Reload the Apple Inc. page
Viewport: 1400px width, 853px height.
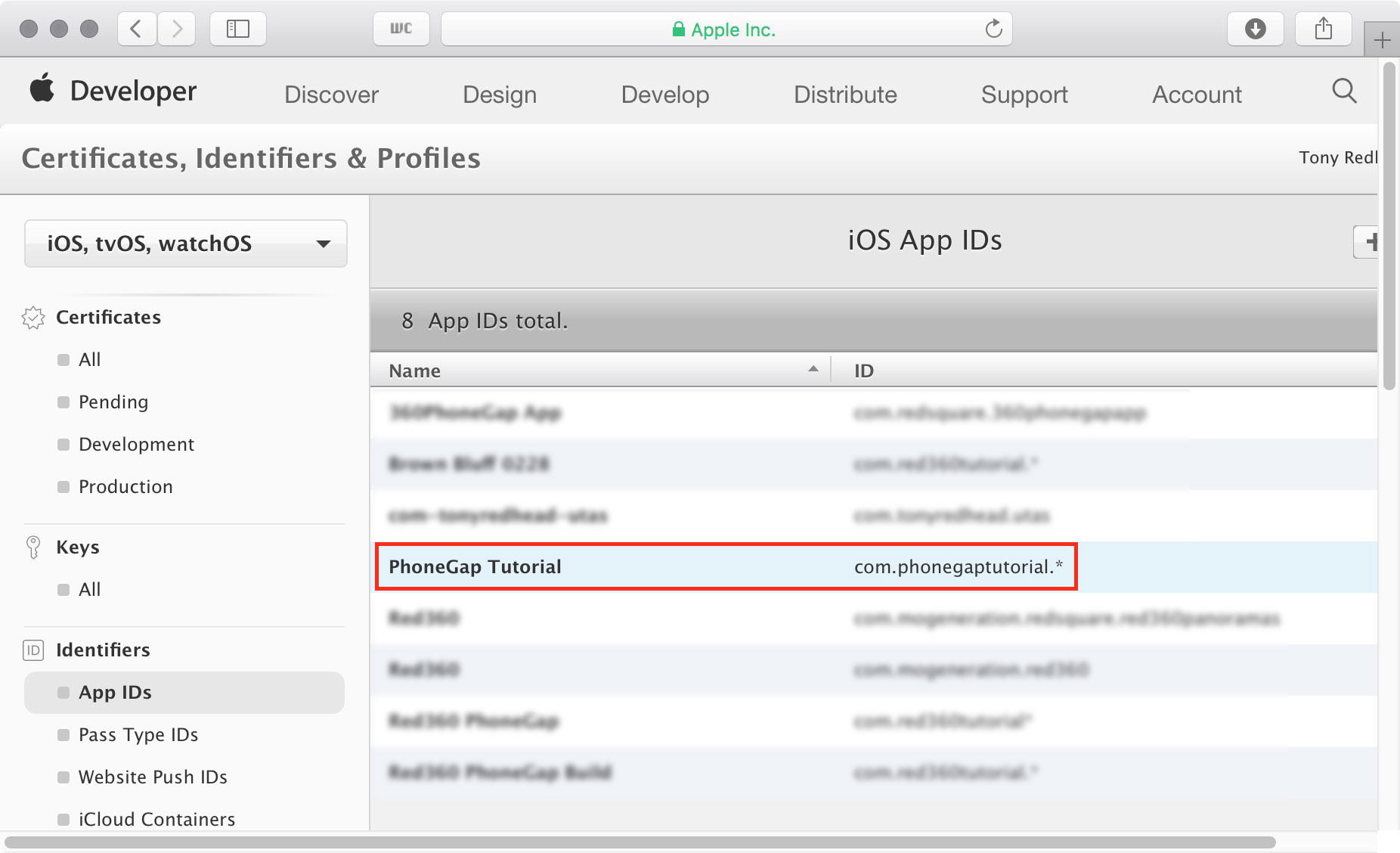993,29
